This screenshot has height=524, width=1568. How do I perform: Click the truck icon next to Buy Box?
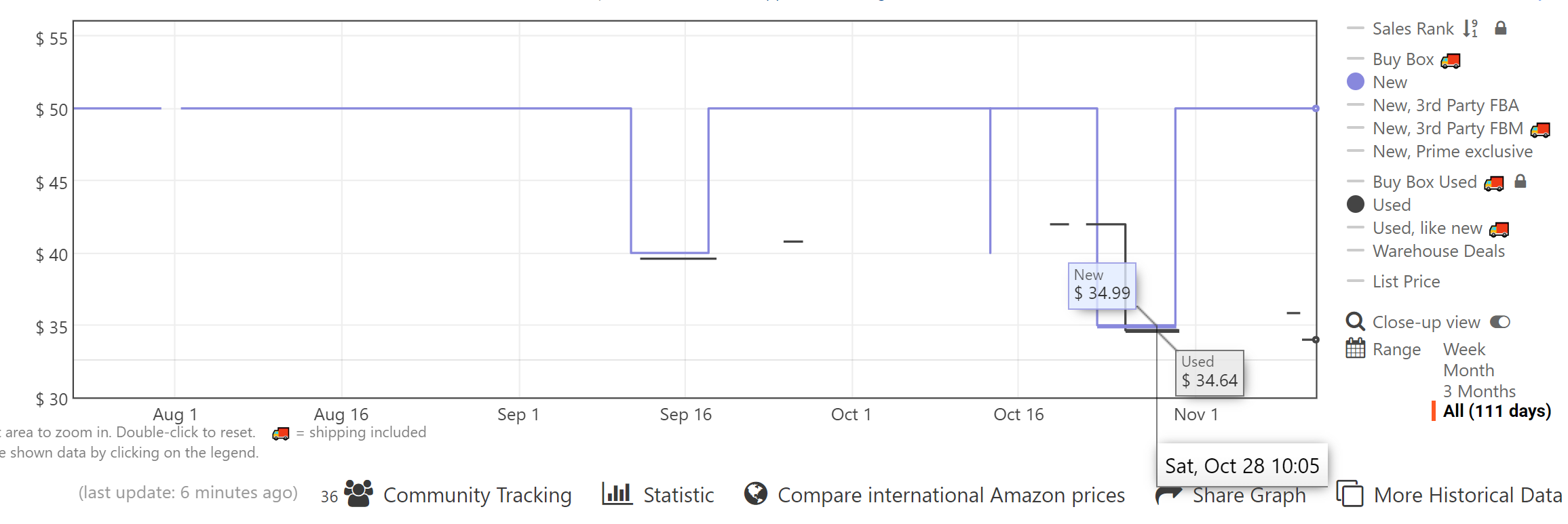(x=1451, y=60)
